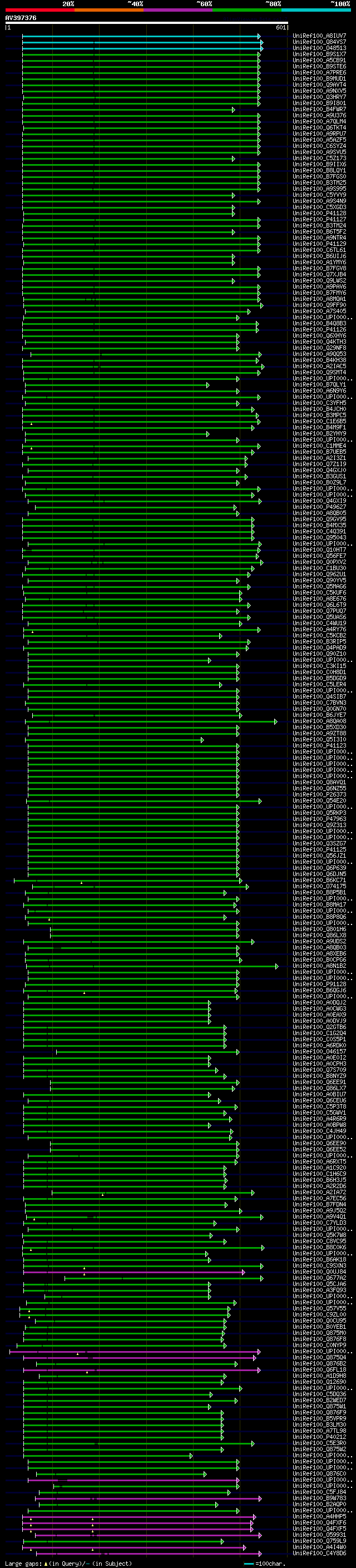Select the label UniRef100_B3TM24
This screenshot has height=1568, width=356.
click(319, 225)
